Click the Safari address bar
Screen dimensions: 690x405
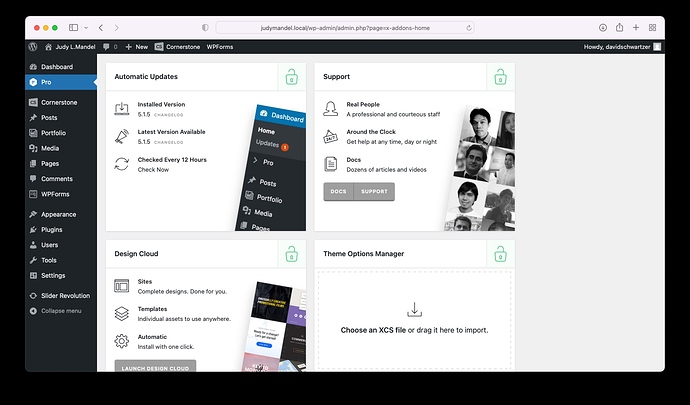pos(345,28)
